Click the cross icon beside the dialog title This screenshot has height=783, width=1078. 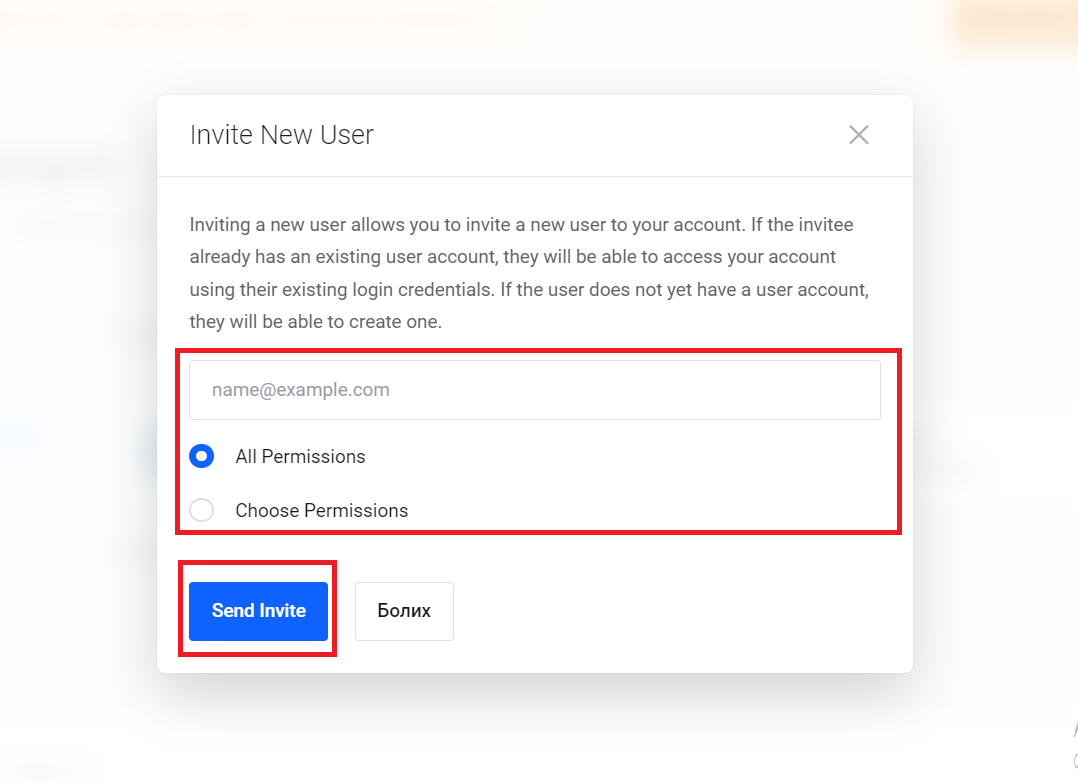(859, 135)
